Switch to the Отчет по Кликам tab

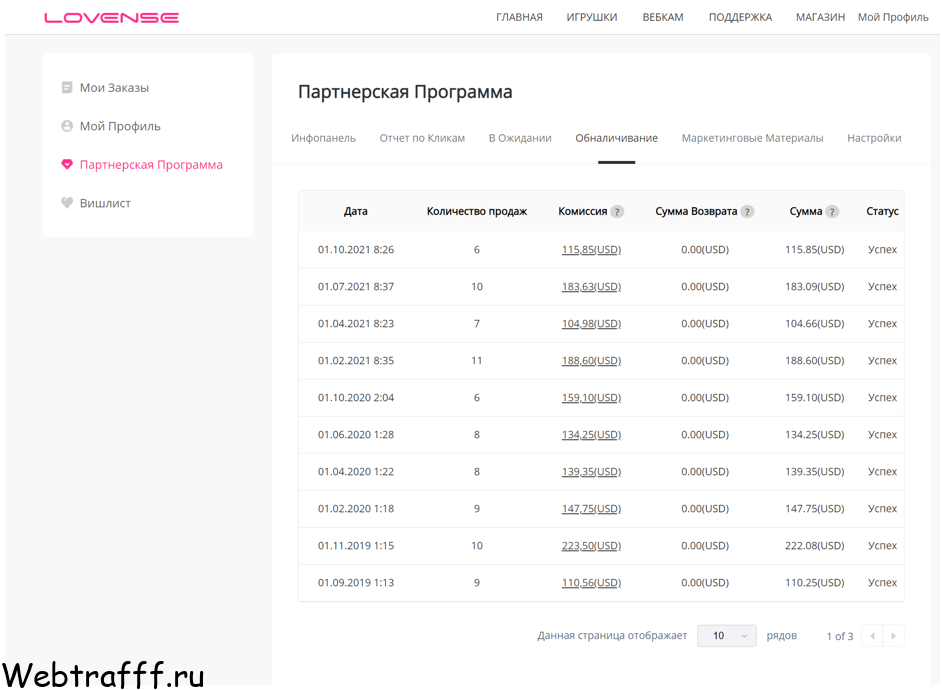click(422, 138)
